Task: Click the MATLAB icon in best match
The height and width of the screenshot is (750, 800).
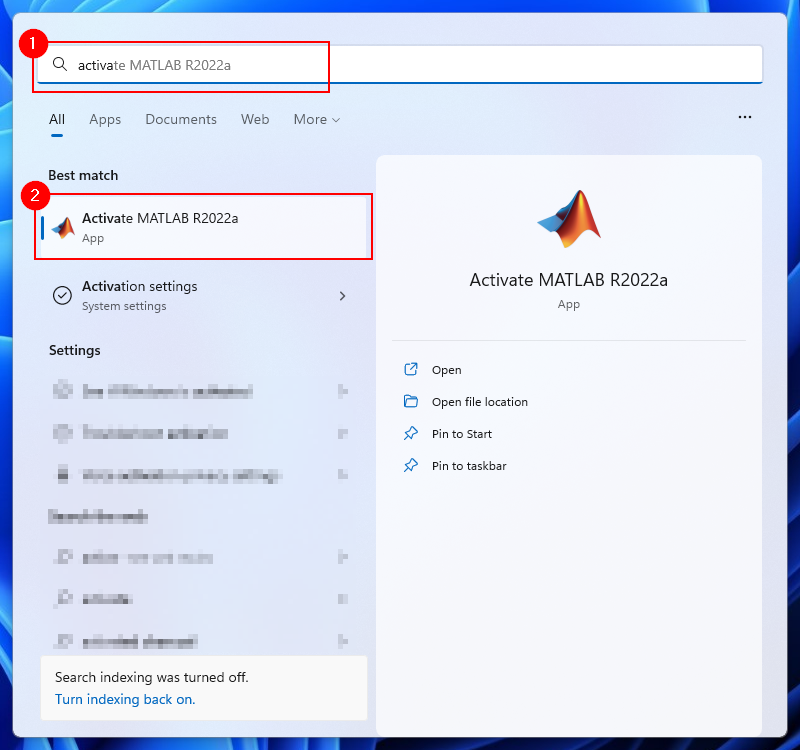Action: (x=64, y=228)
